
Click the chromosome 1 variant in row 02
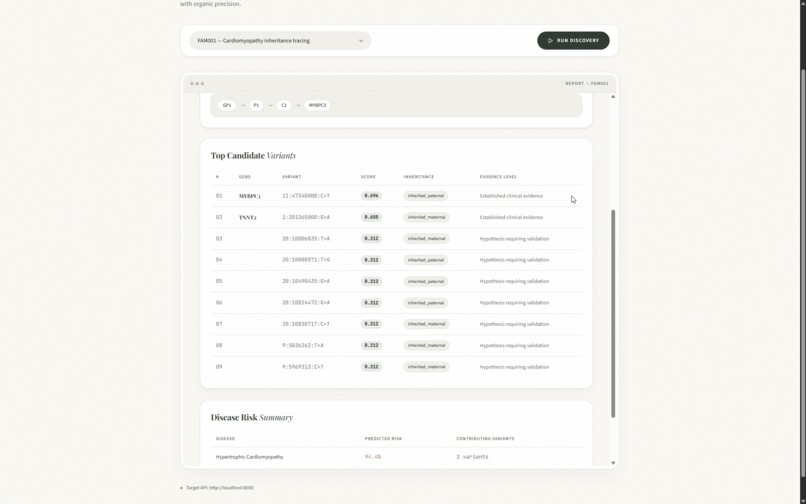(x=306, y=218)
